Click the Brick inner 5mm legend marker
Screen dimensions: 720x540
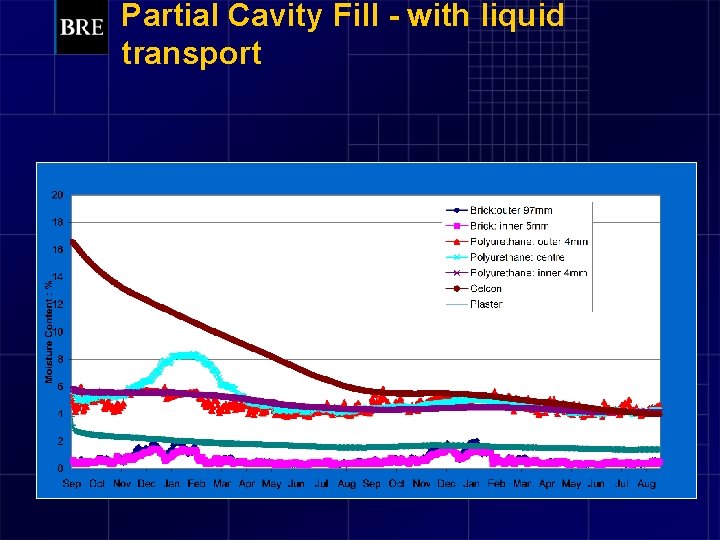point(456,226)
